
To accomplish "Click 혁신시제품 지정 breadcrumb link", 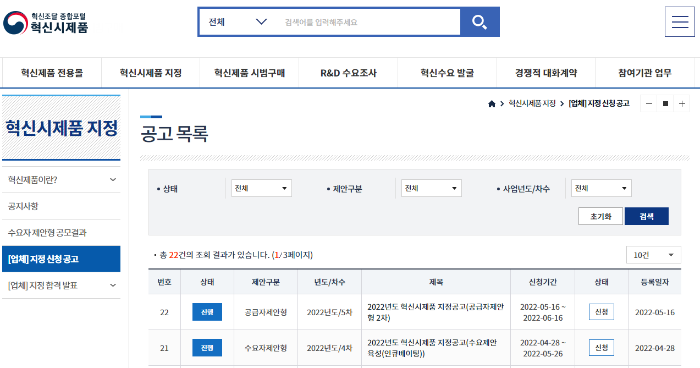I will 532,104.
